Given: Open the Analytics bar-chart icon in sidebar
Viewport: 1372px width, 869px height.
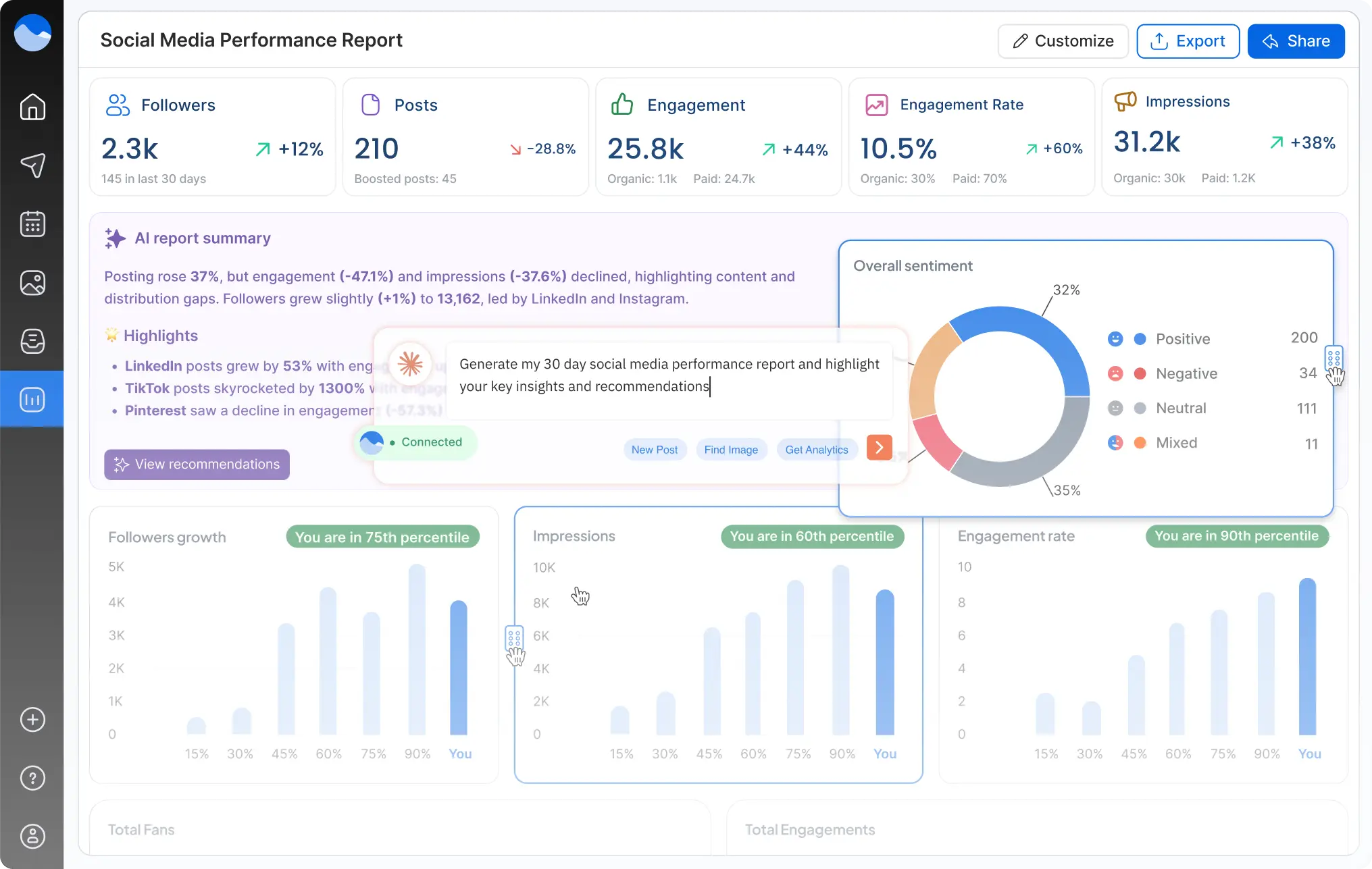Looking at the screenshot, I should coord(32,399).
